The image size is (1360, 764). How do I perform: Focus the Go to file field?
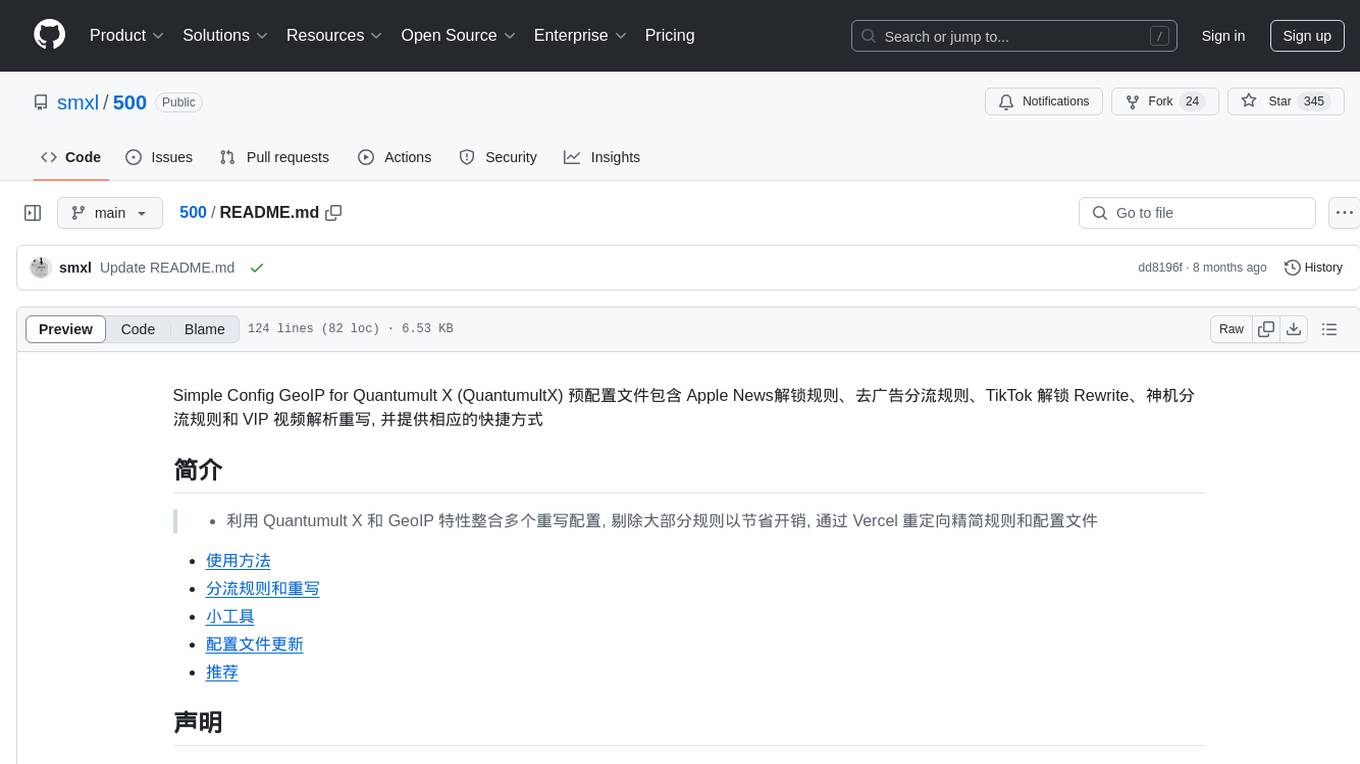click(x=1197, y=213)
